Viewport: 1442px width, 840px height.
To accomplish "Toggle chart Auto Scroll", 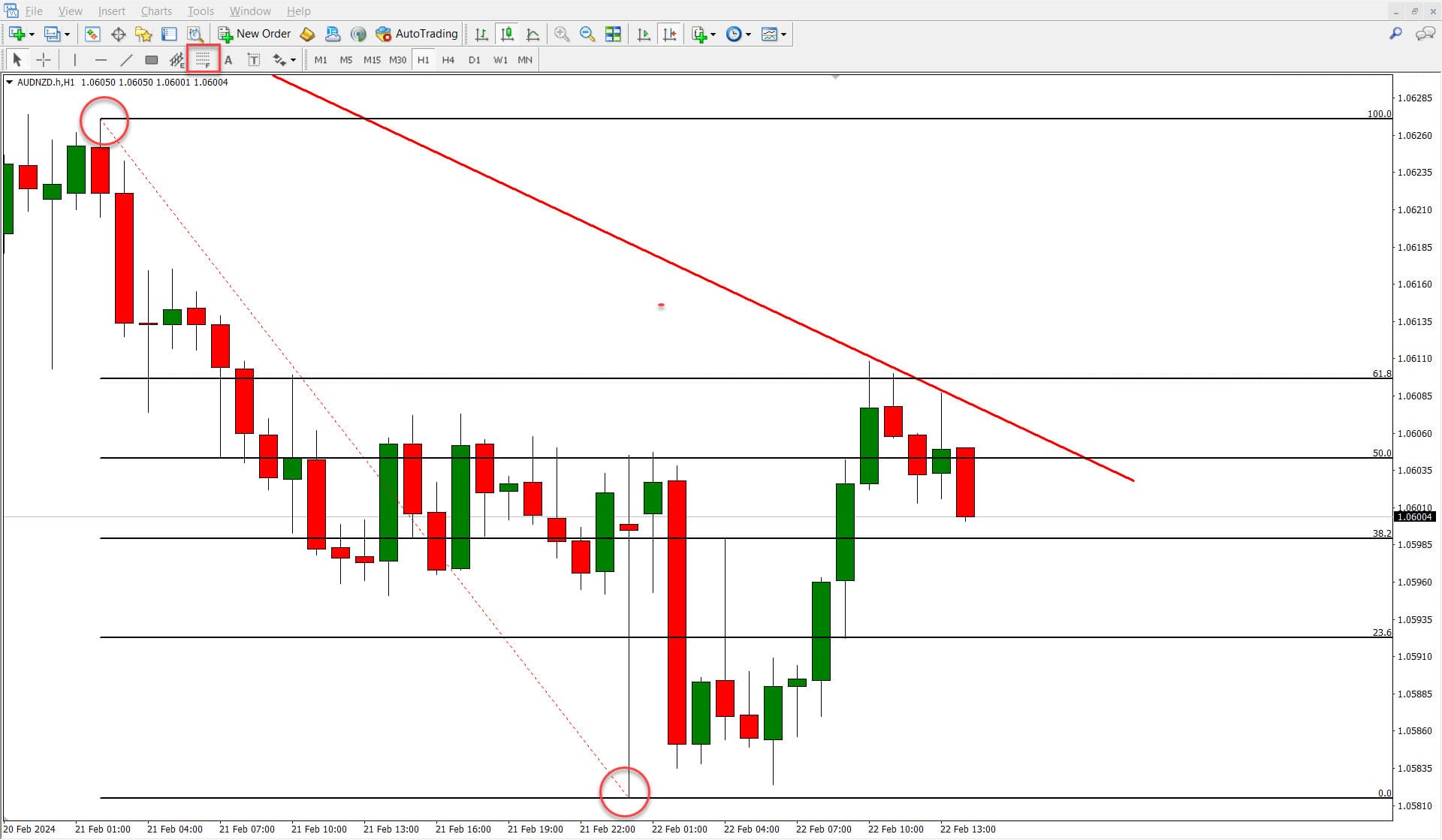I will (644, 34).
